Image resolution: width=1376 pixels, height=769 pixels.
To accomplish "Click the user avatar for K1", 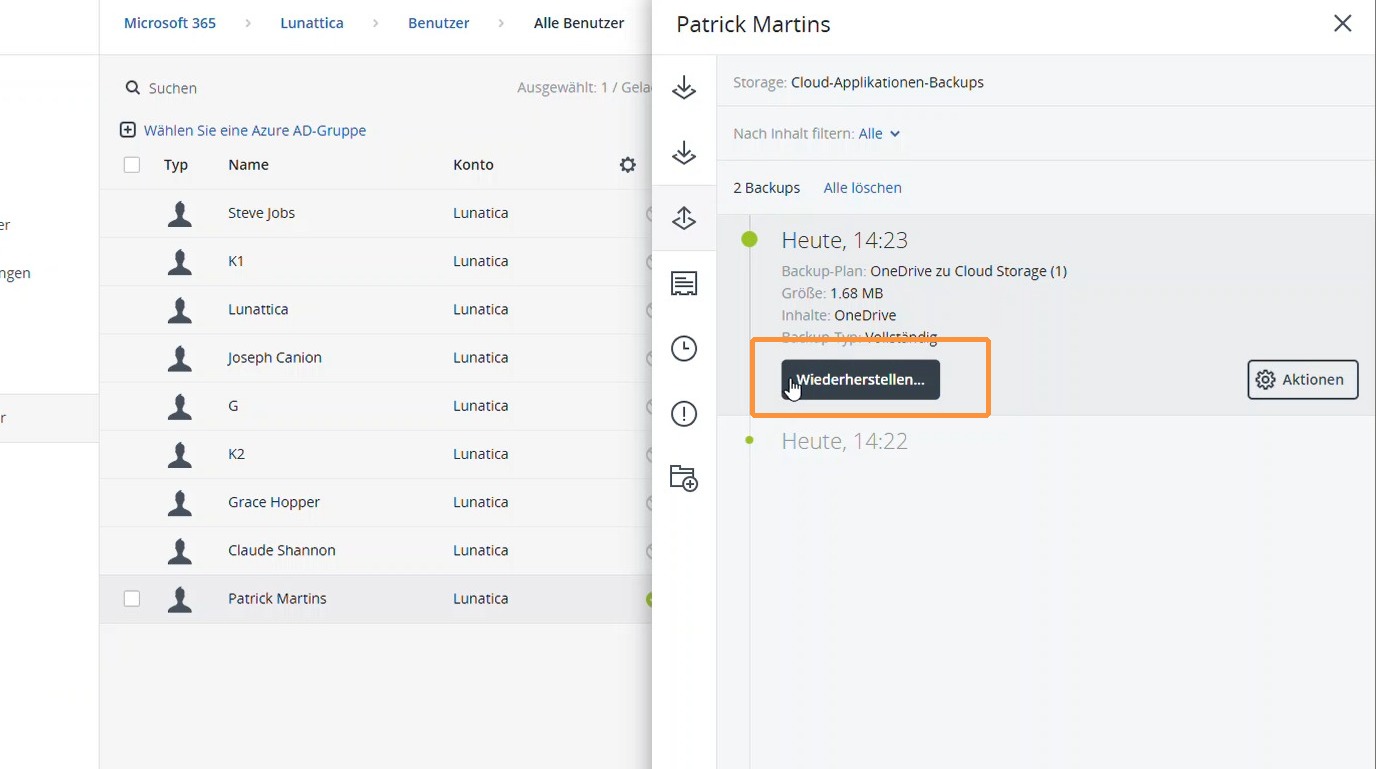I will pos(180,262).
